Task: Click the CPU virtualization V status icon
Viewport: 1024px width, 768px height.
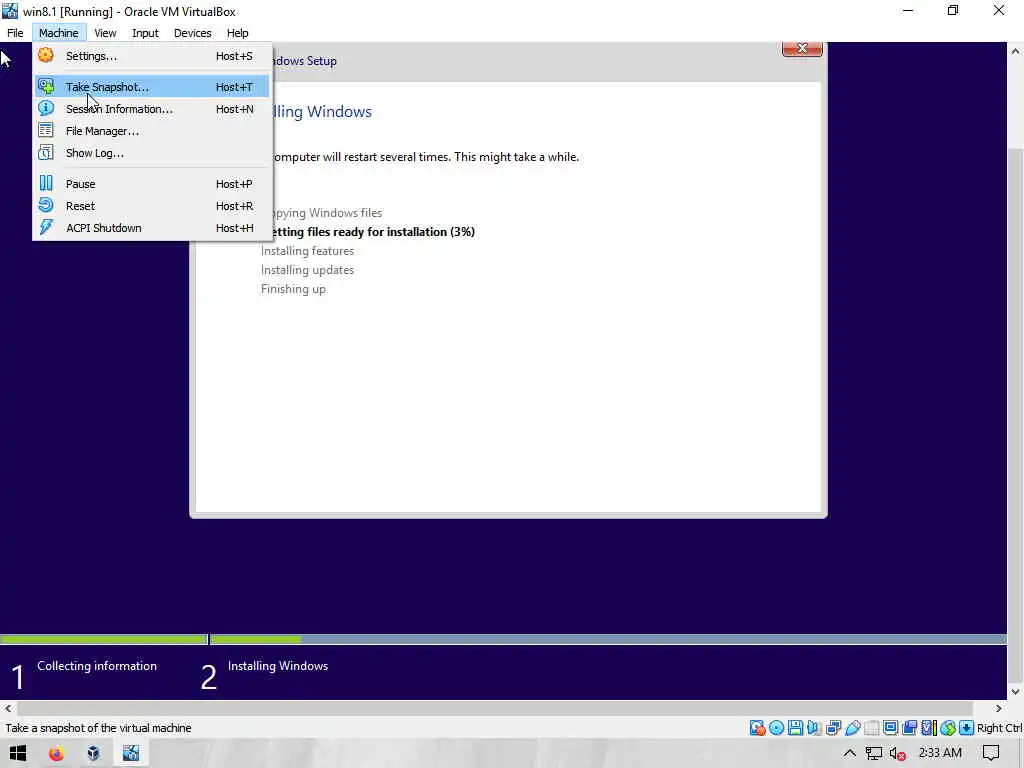Action: coord(929,728)
